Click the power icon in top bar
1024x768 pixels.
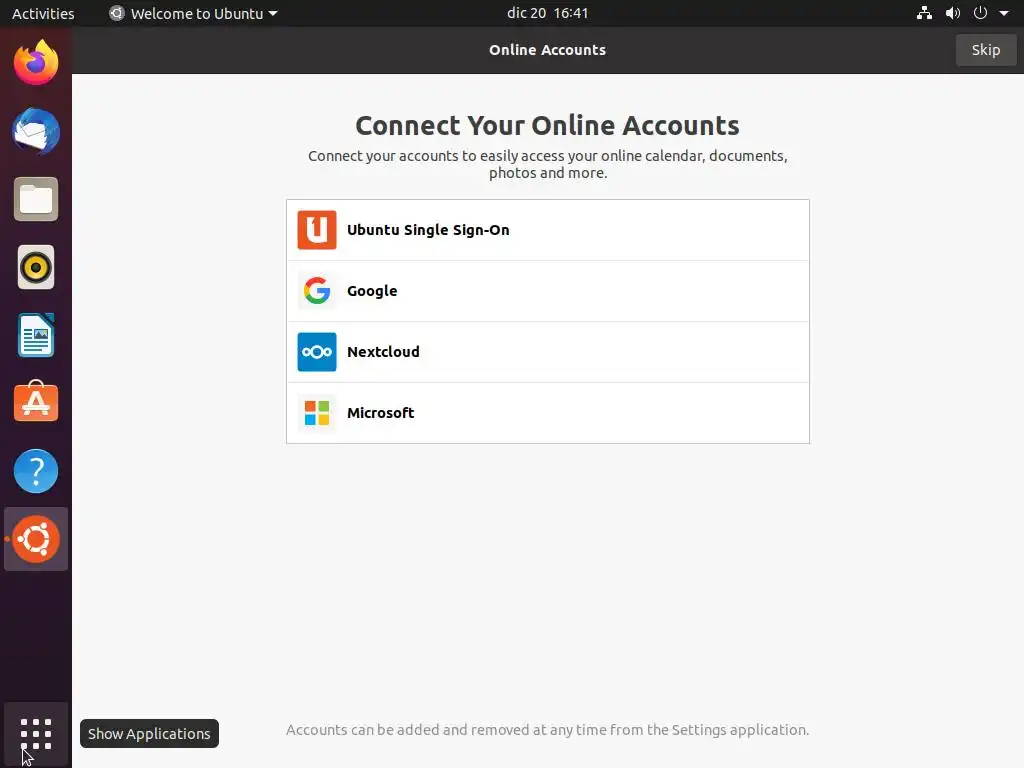[x=980, y=13]
